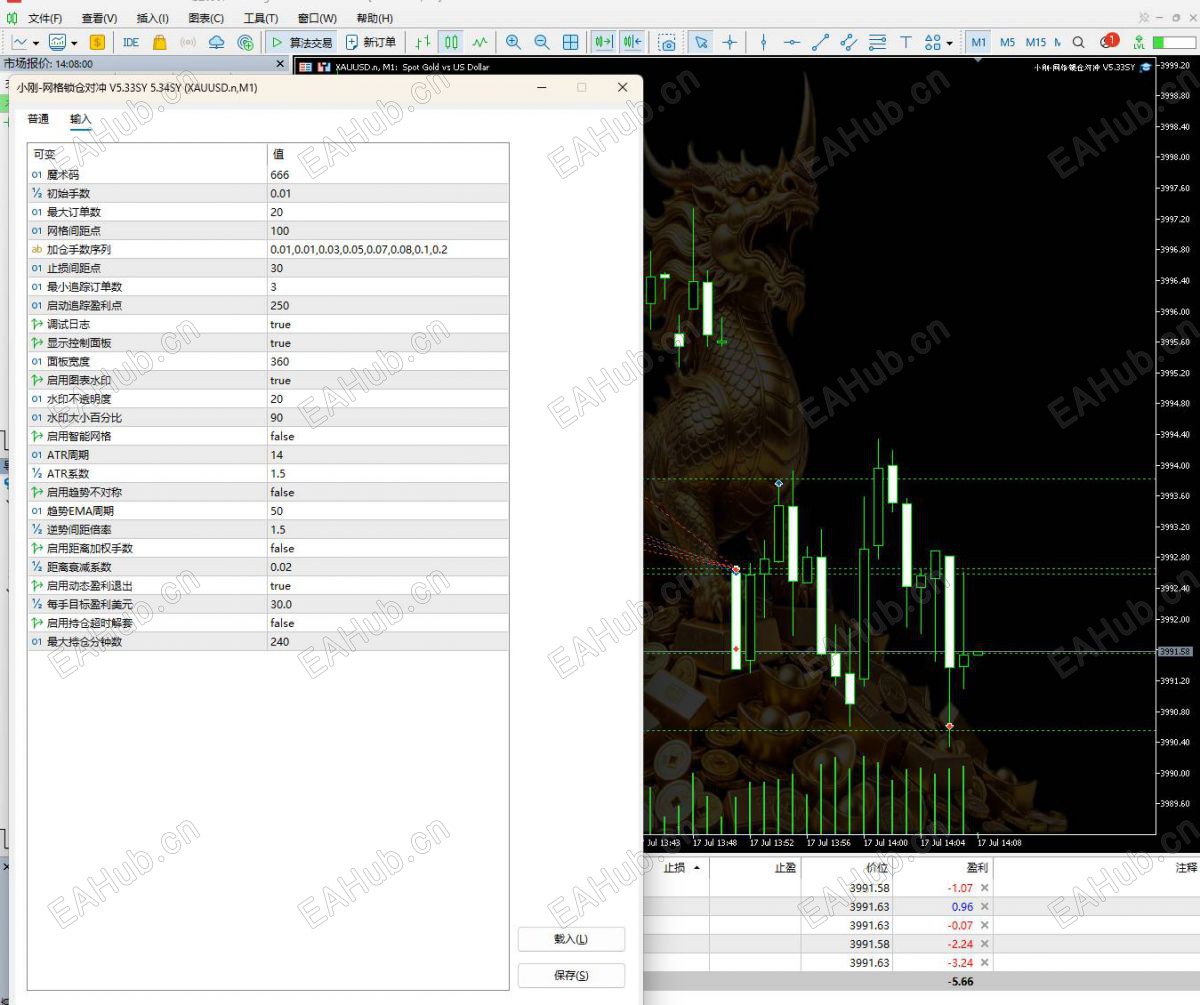Switch chart to bar chart mode

pos(423,42)
